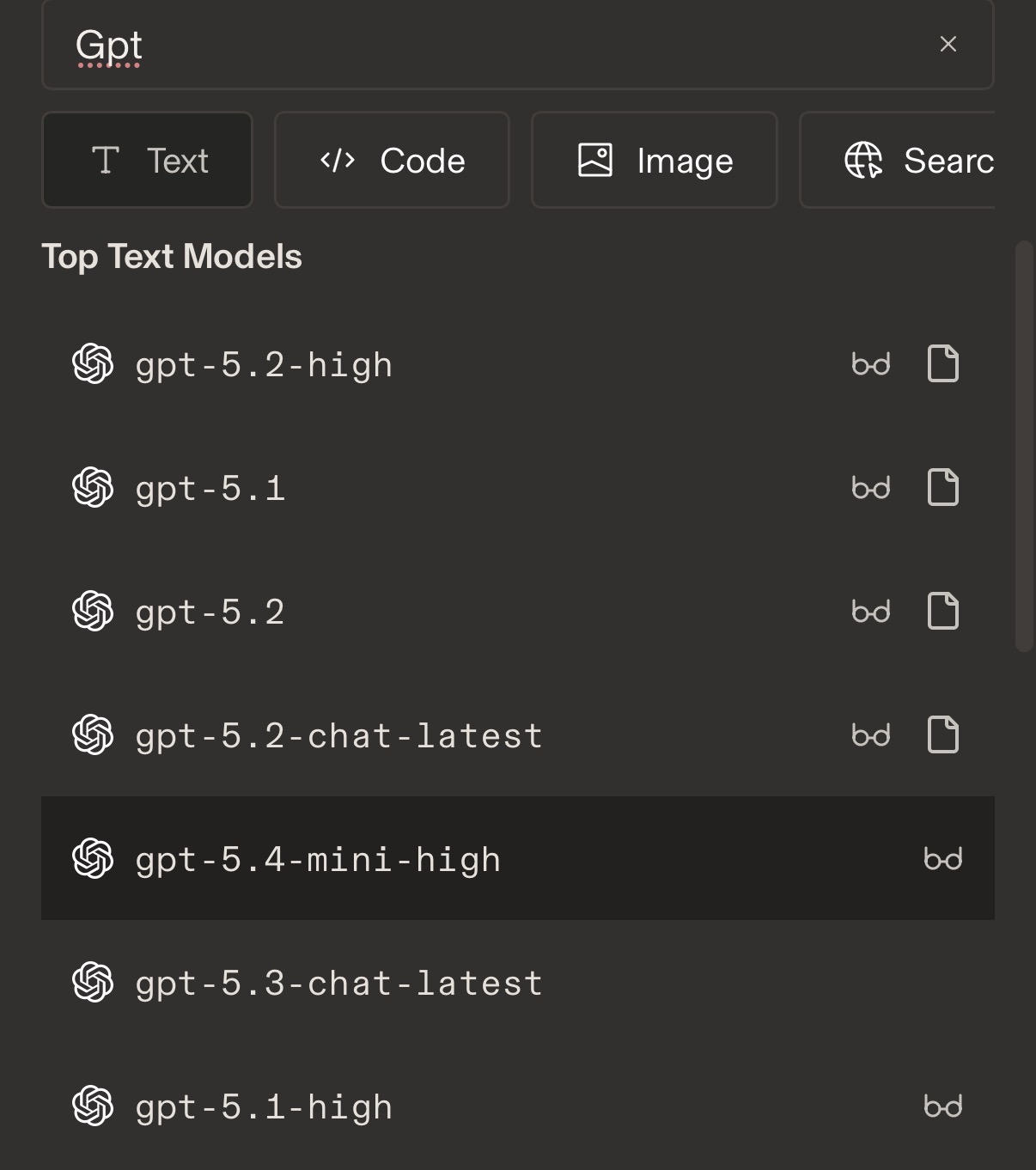Clear the Gpt search query

click(948, 44)
